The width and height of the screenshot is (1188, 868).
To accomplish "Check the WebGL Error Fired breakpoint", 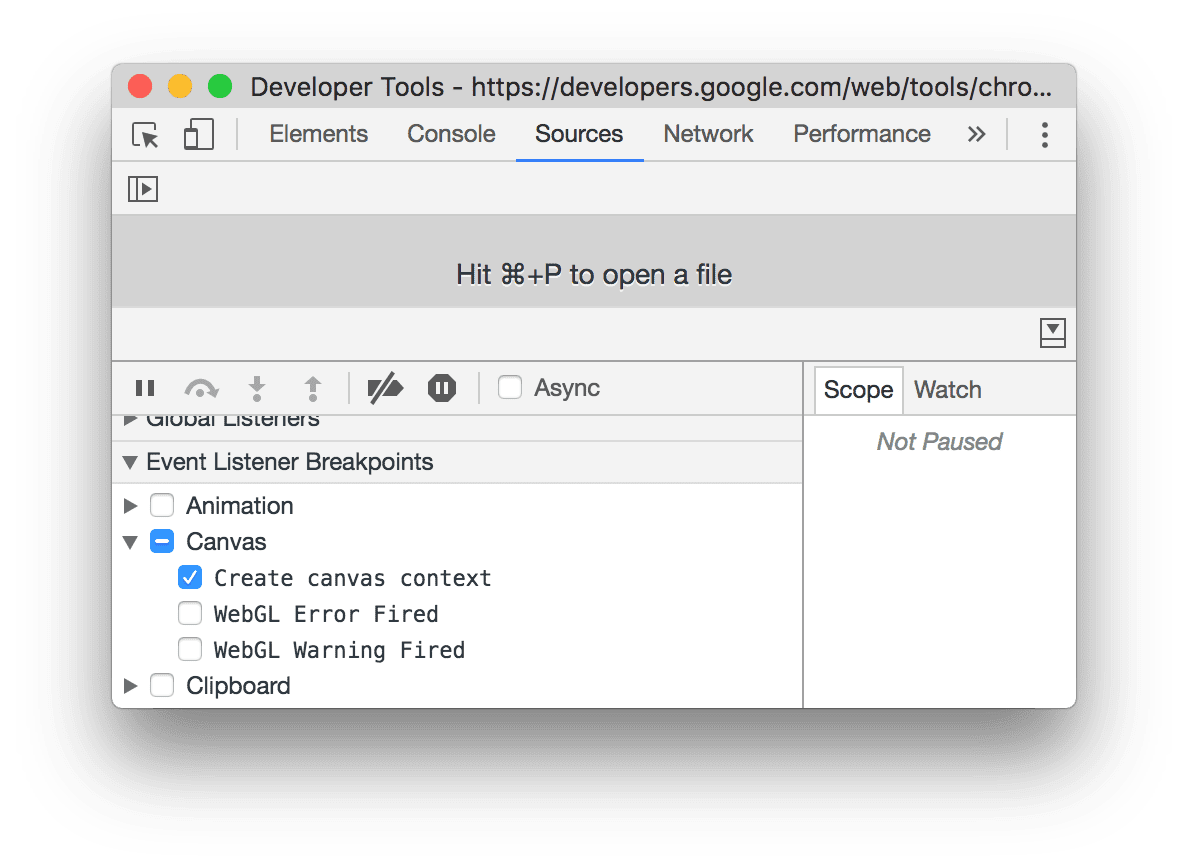I will (x=190, y=613).
